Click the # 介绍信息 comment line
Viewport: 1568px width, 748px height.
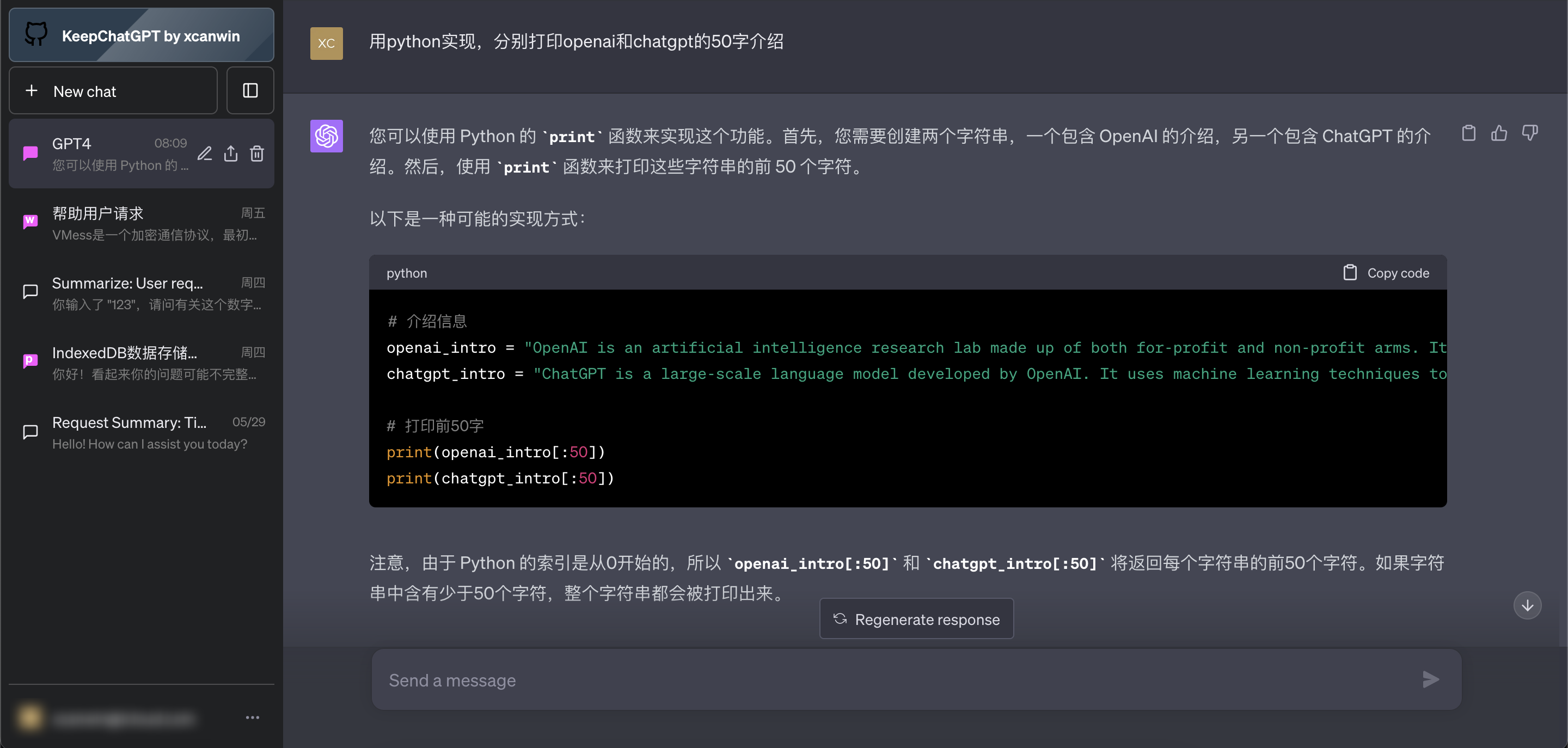[427, 321]
